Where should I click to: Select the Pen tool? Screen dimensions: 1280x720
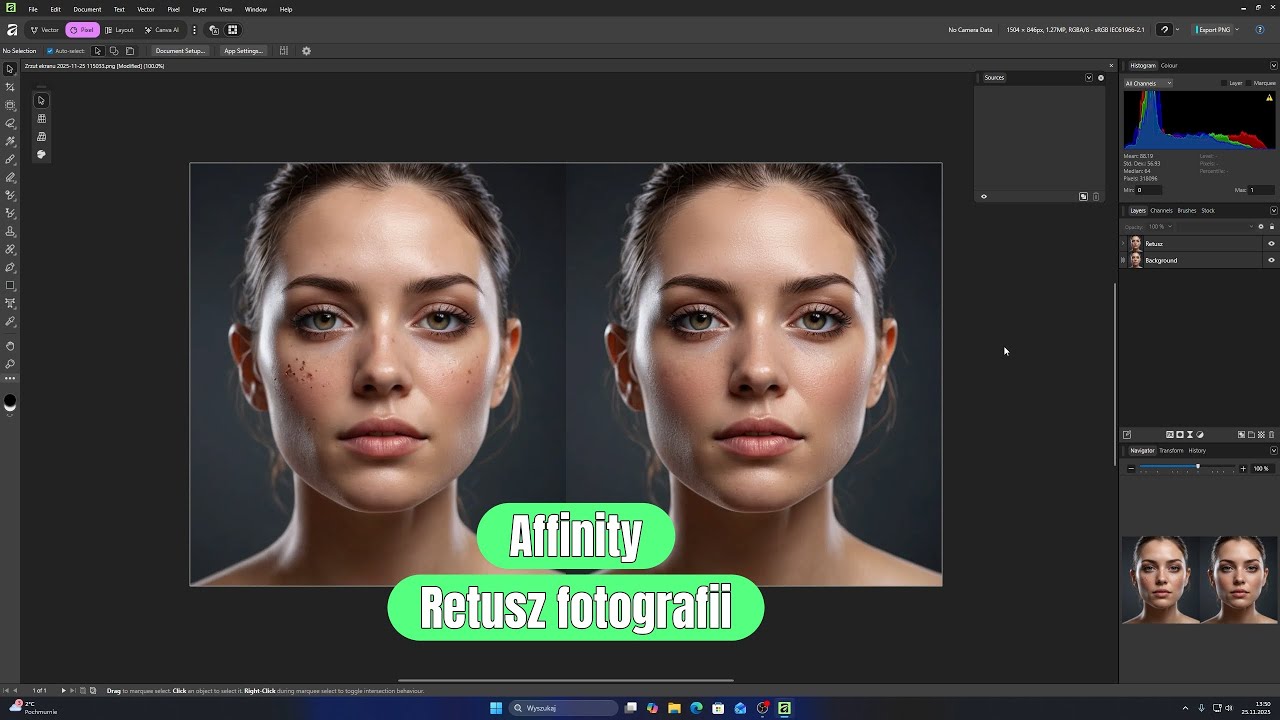pos(10,267)
